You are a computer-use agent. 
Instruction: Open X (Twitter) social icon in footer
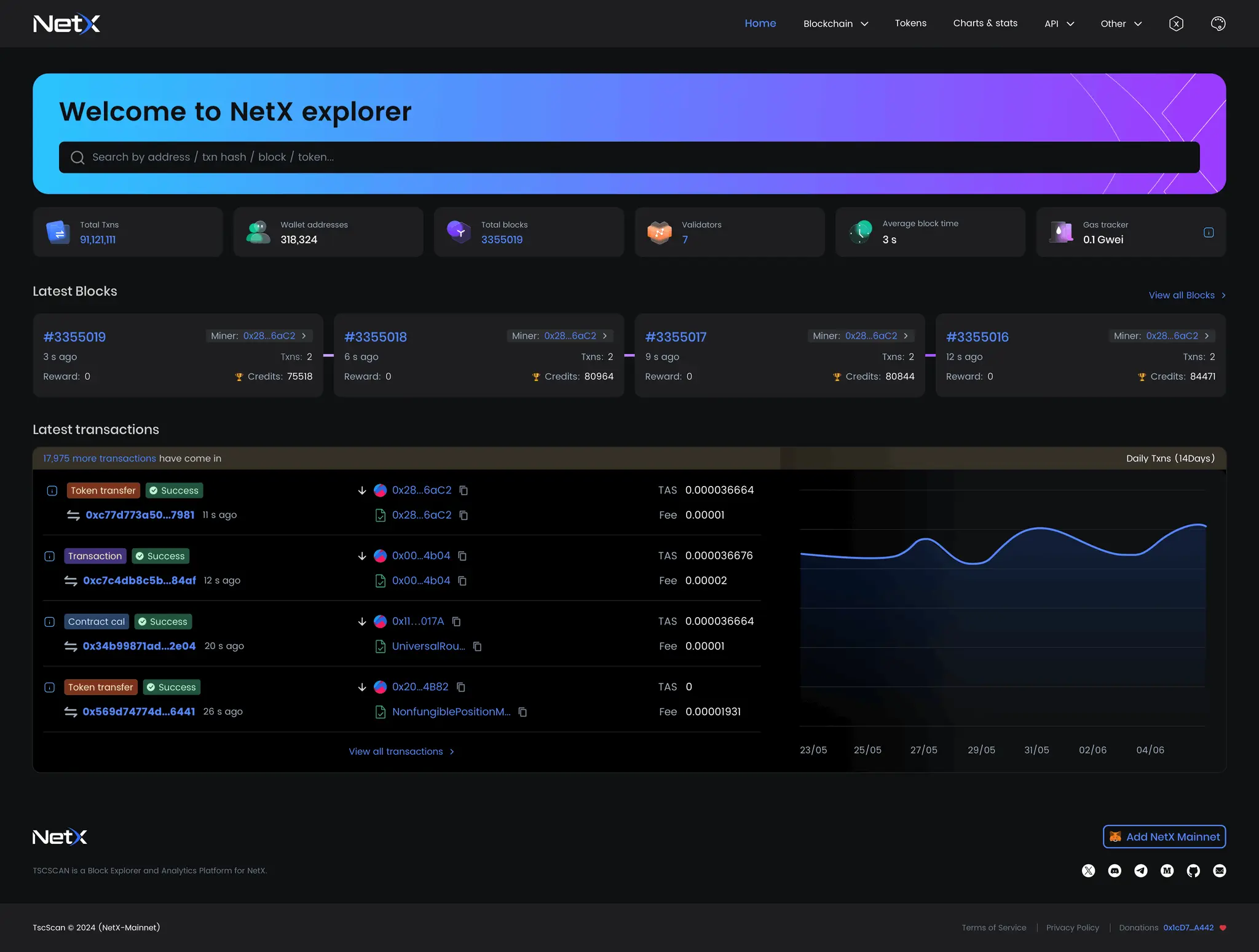[1088, 871]
